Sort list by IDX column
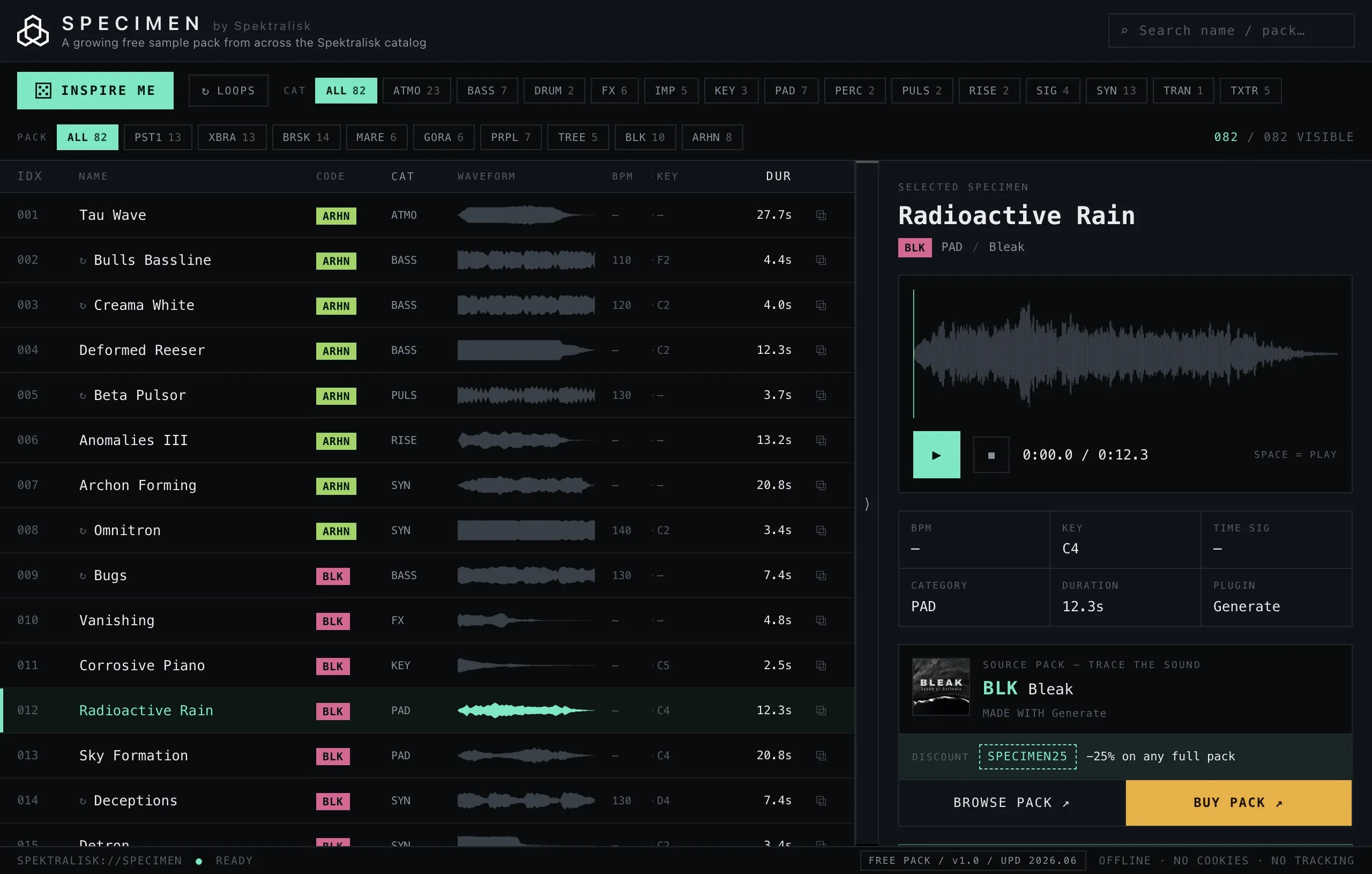 tap(29, 176)
